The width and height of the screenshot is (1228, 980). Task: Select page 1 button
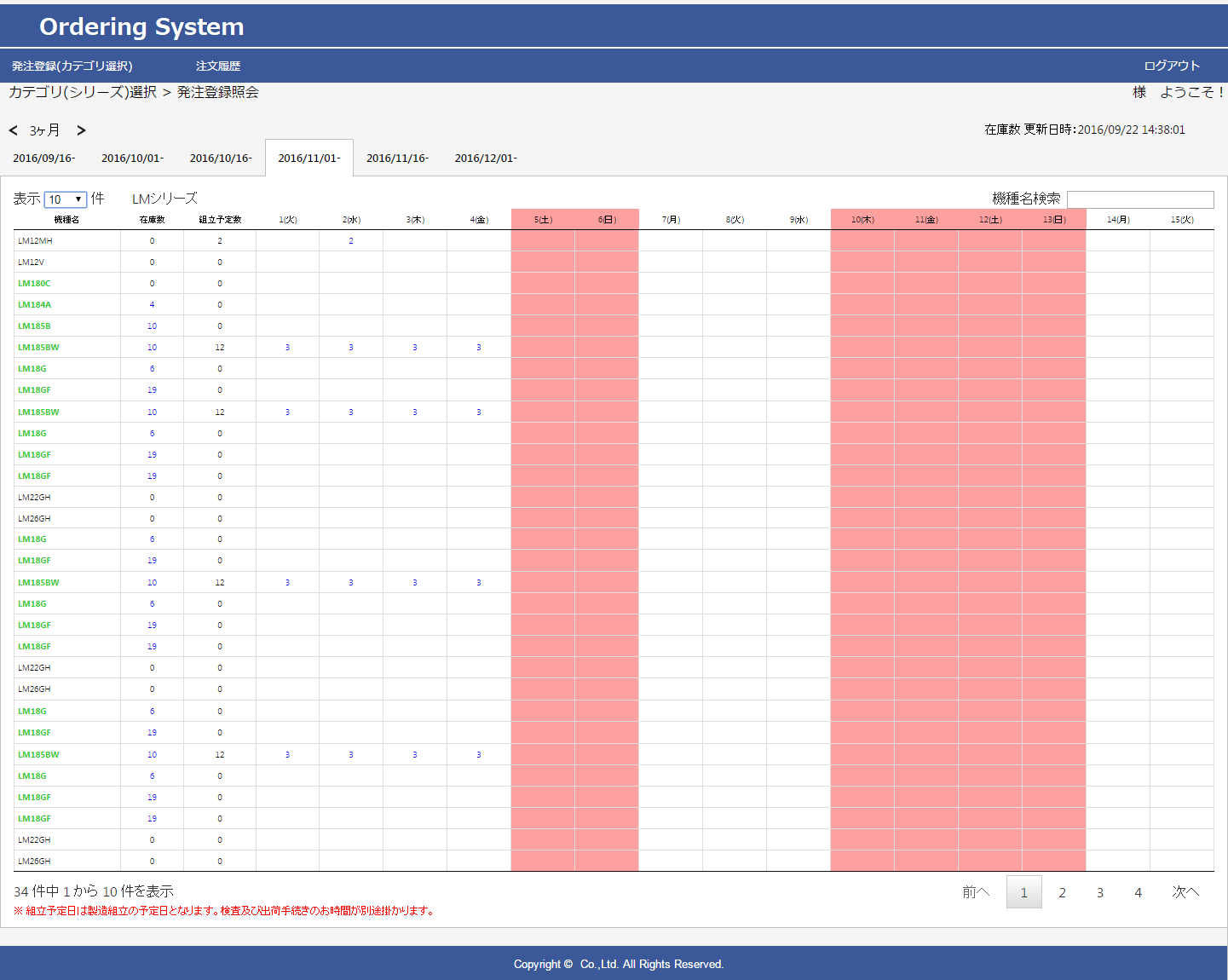coord(1024,892)
